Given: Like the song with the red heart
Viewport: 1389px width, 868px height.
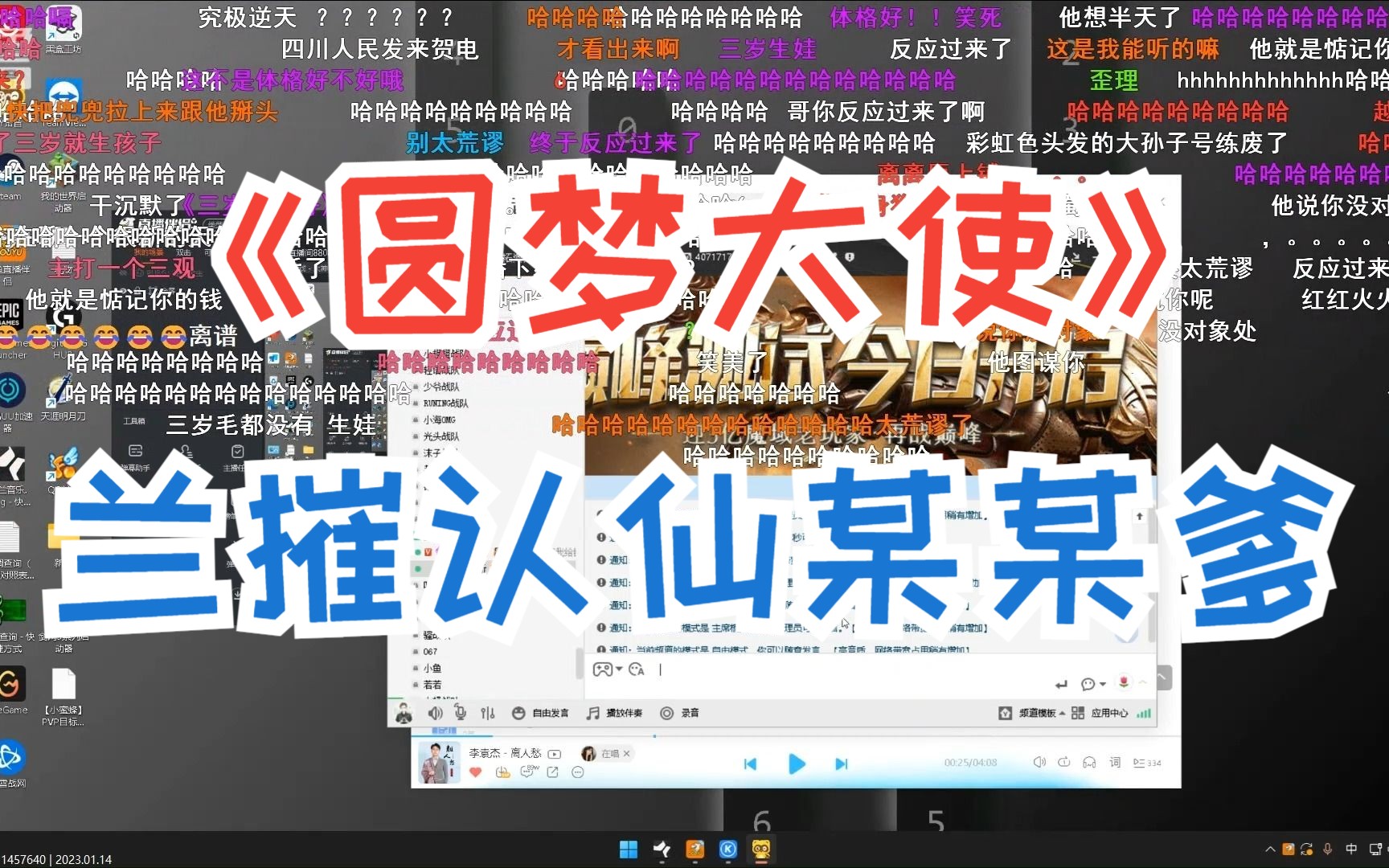Looking at the screenshot, I should point(476,772).
